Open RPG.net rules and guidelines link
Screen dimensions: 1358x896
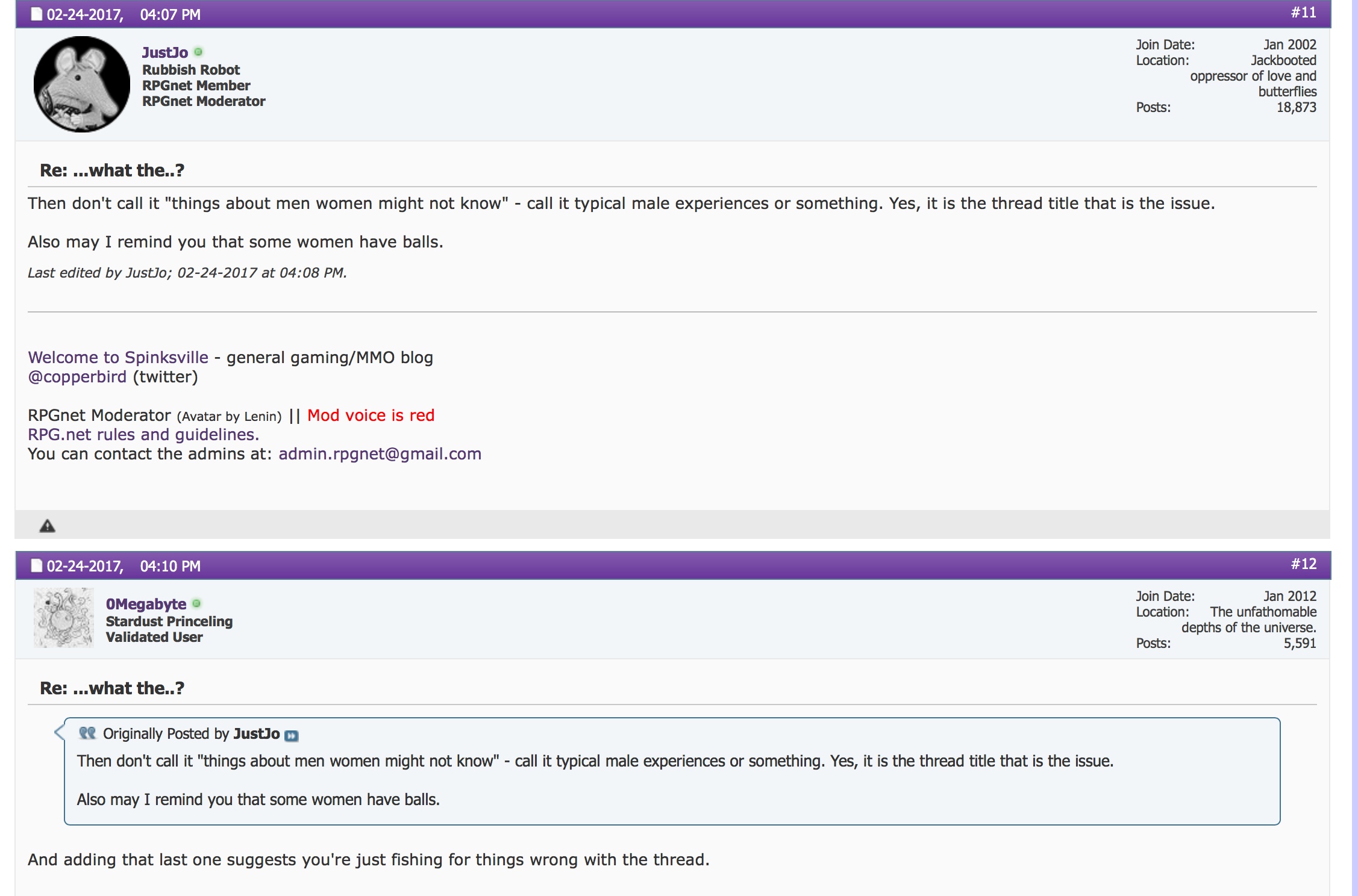click(x=143, y=435)
